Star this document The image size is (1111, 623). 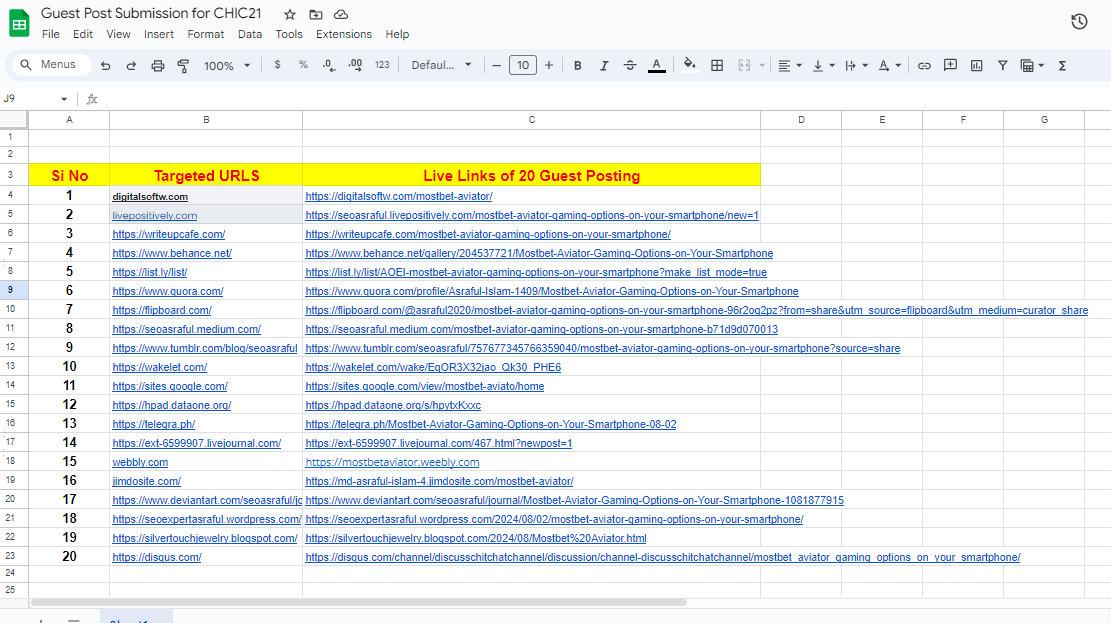[x=290, y=15]
